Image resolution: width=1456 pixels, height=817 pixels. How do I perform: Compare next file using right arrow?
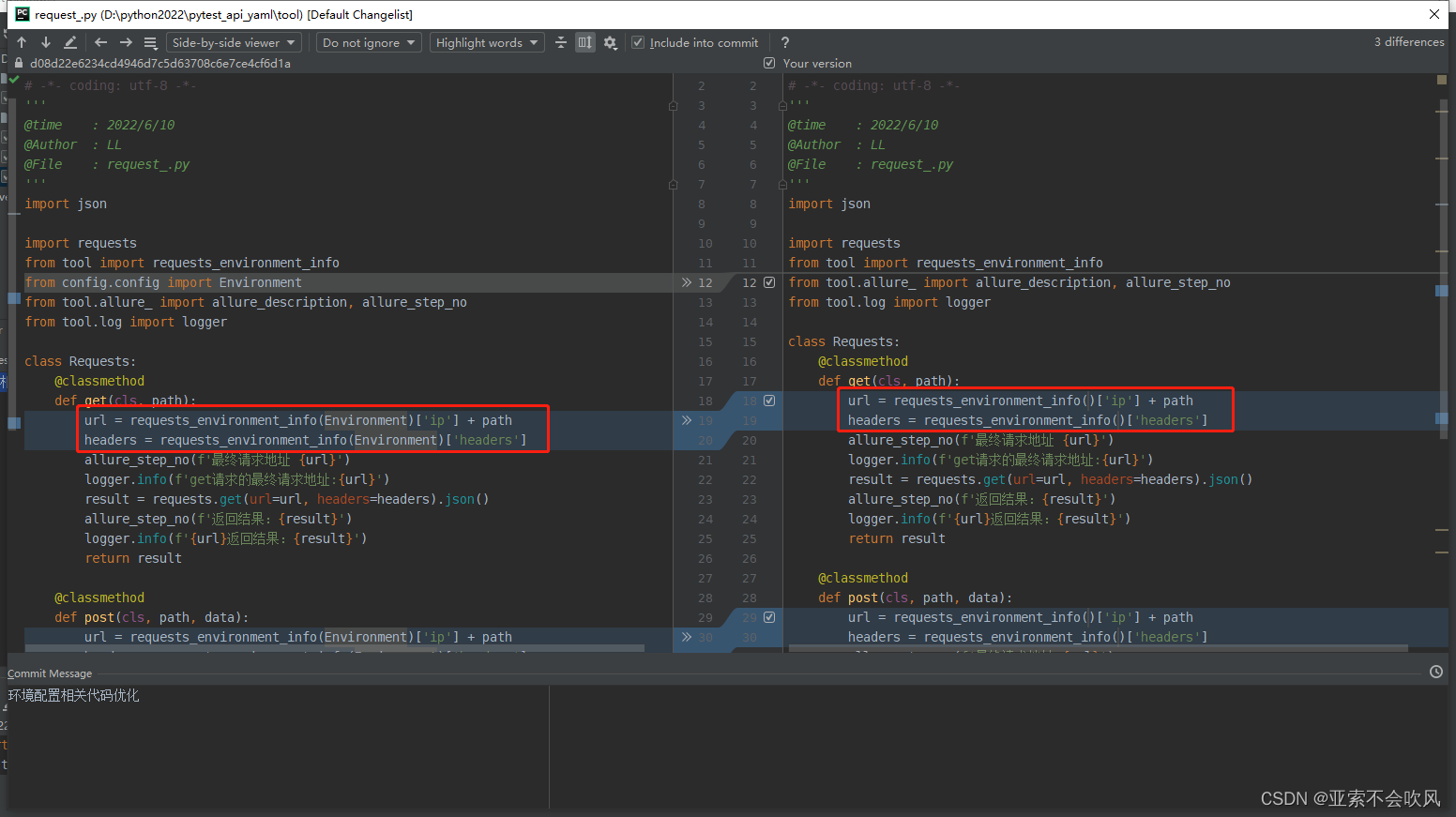click(126, 42)
